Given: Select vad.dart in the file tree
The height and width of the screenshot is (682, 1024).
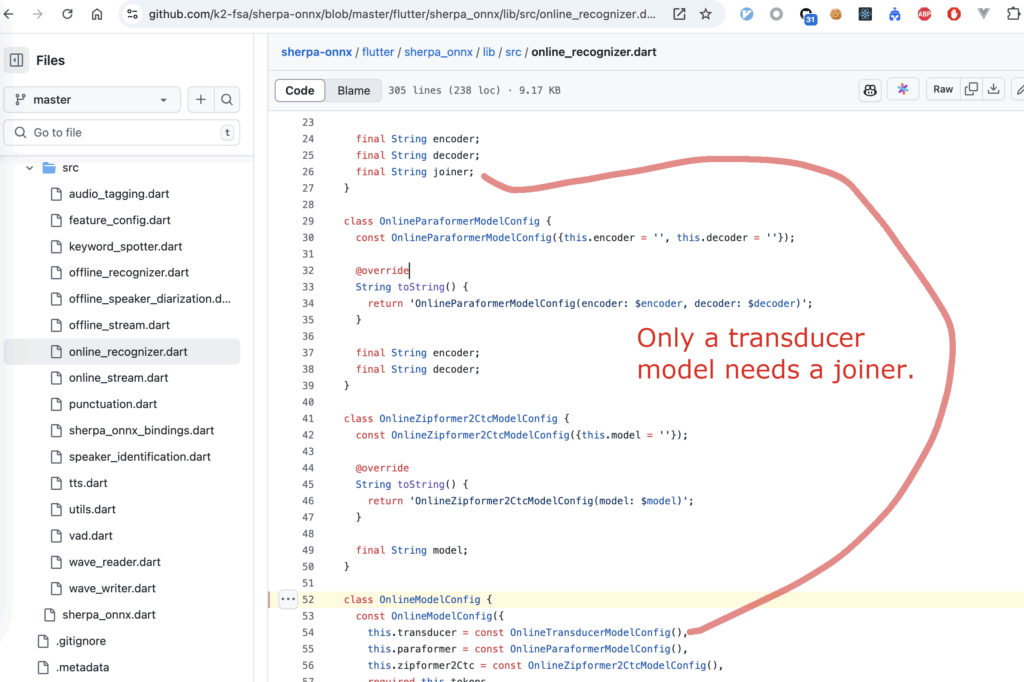Looking at the screenshot, I should click(92, 535).
